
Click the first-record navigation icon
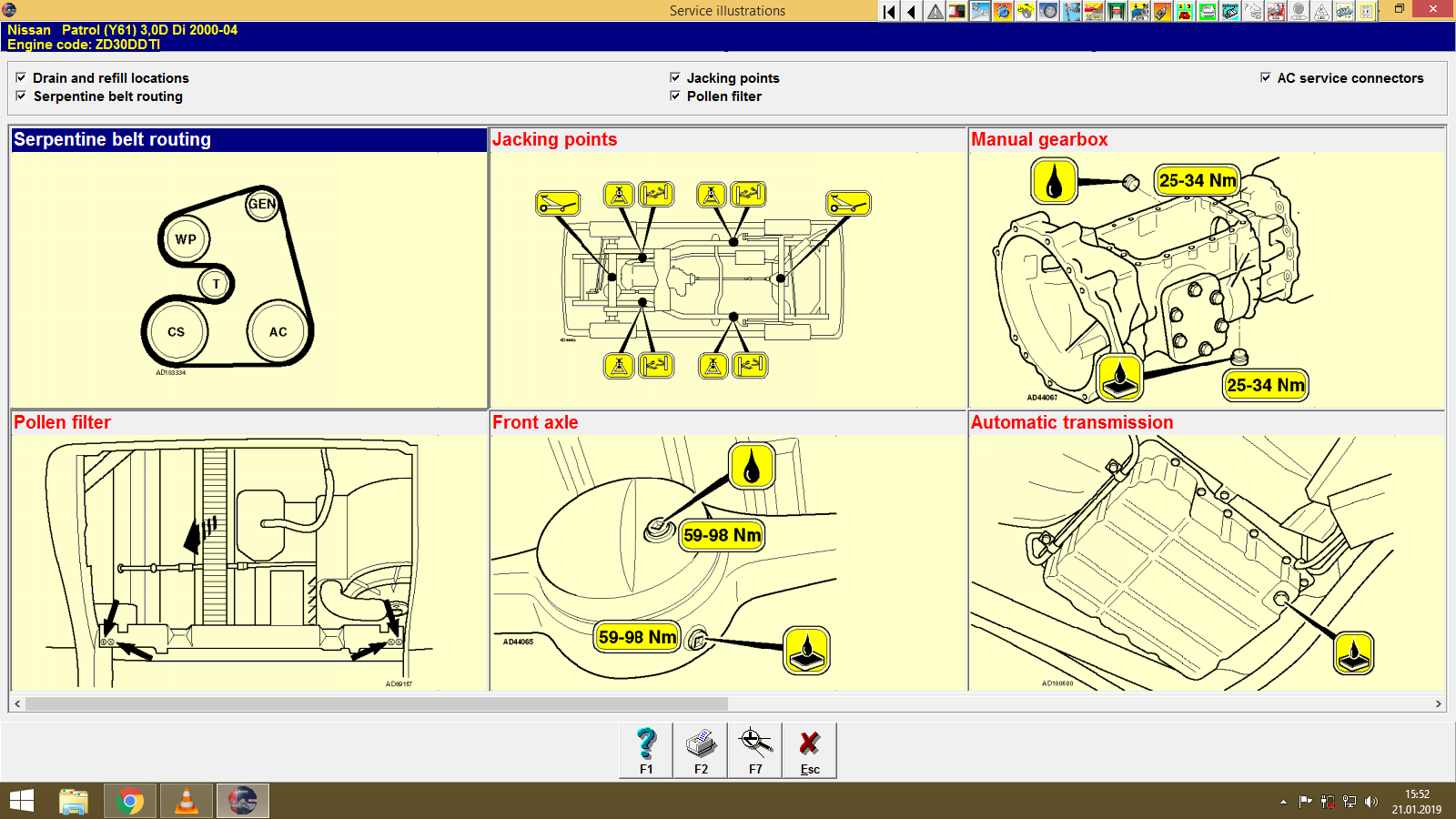pos(888,10)
